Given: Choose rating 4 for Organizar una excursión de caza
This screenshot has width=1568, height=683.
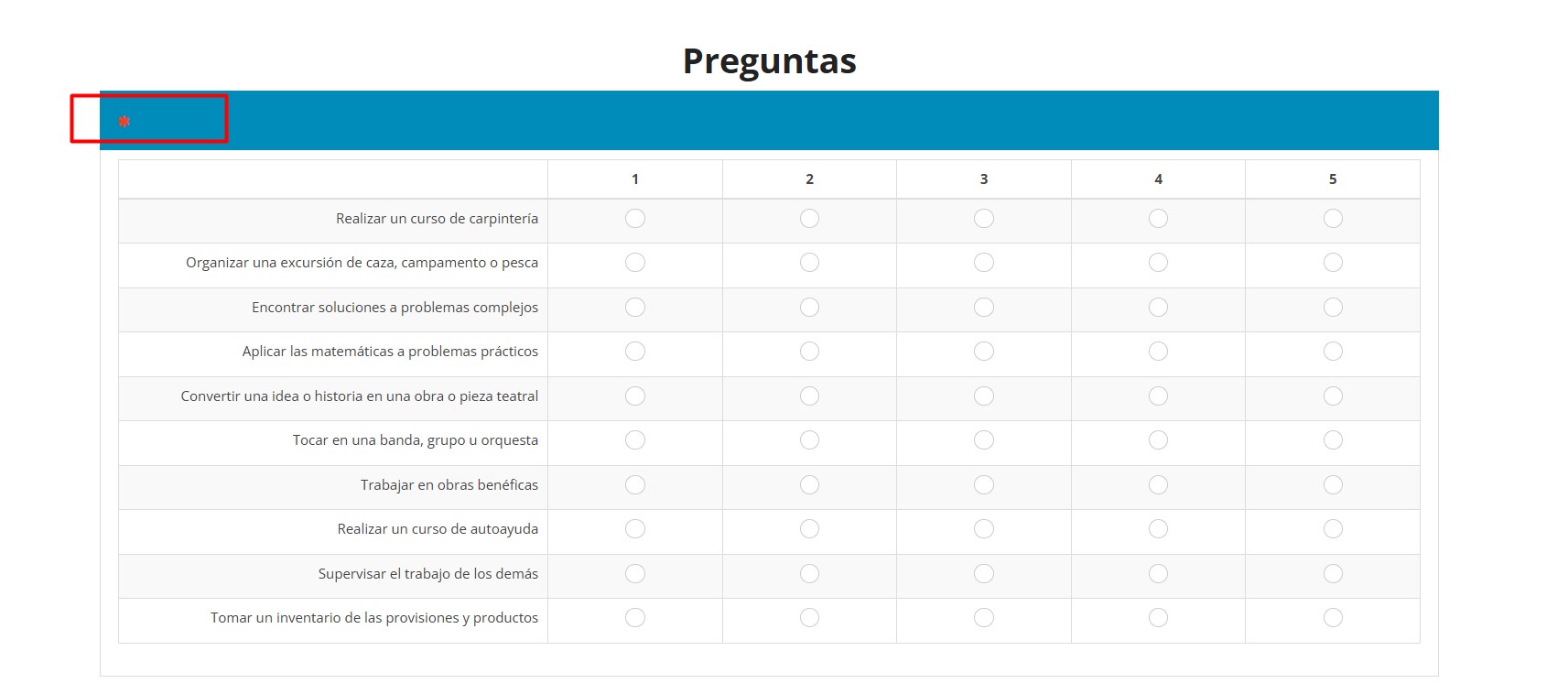Looking at the screenshot, I should click(1158, 263).
